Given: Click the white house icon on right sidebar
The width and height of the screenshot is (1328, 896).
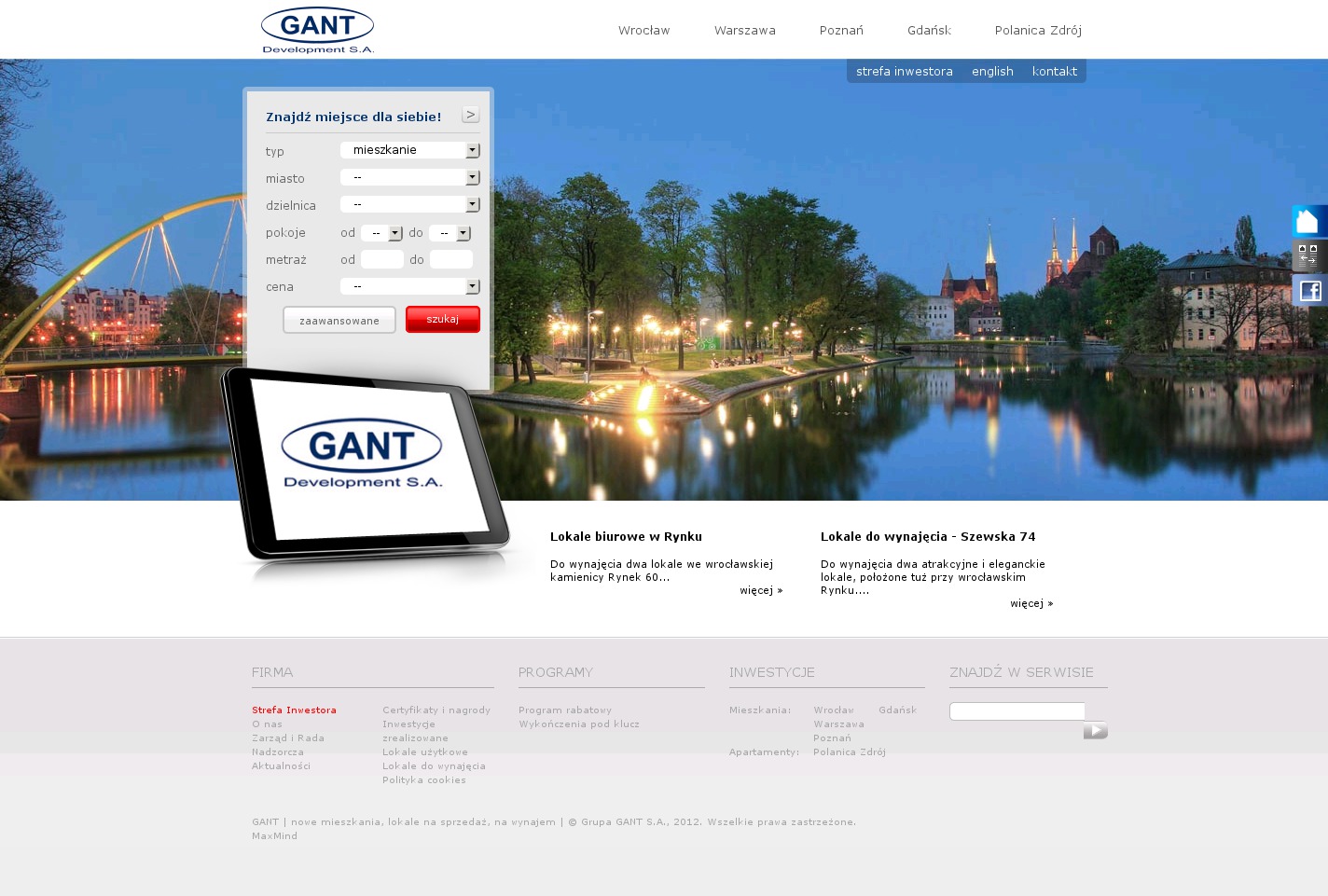Looking at the screenshot, I should (1308, 221).
